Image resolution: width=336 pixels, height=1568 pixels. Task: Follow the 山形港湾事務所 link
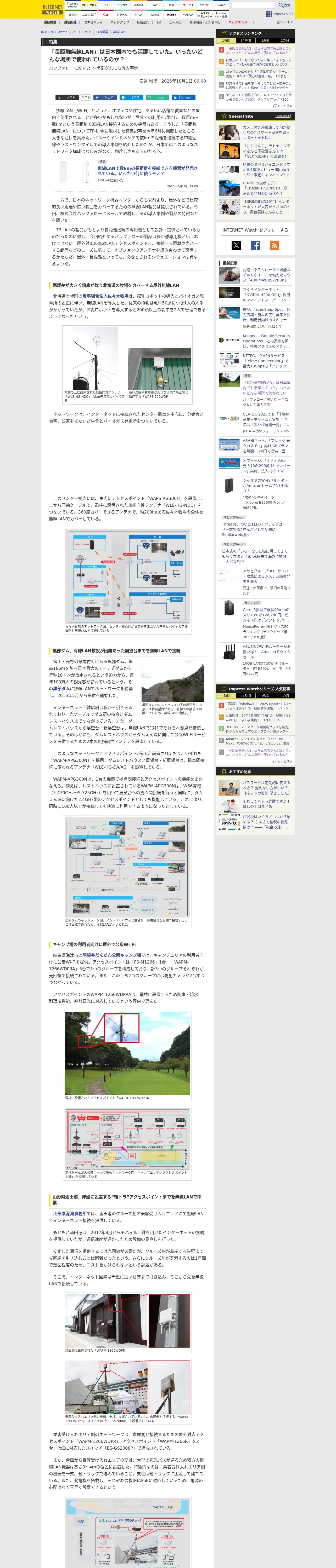(70, 1213)
